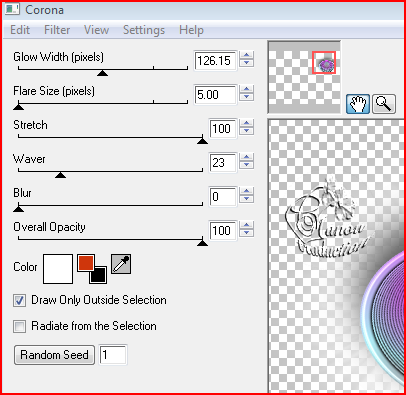Open the Edit menu
Viewport: 406px width, 395px height.
click(x=20, y=30)
